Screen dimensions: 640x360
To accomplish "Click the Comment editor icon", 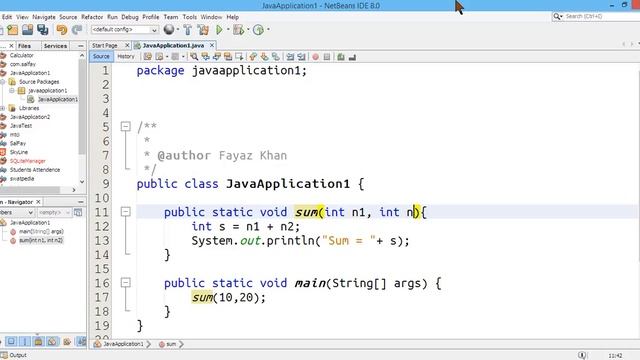I will (341, 57).
